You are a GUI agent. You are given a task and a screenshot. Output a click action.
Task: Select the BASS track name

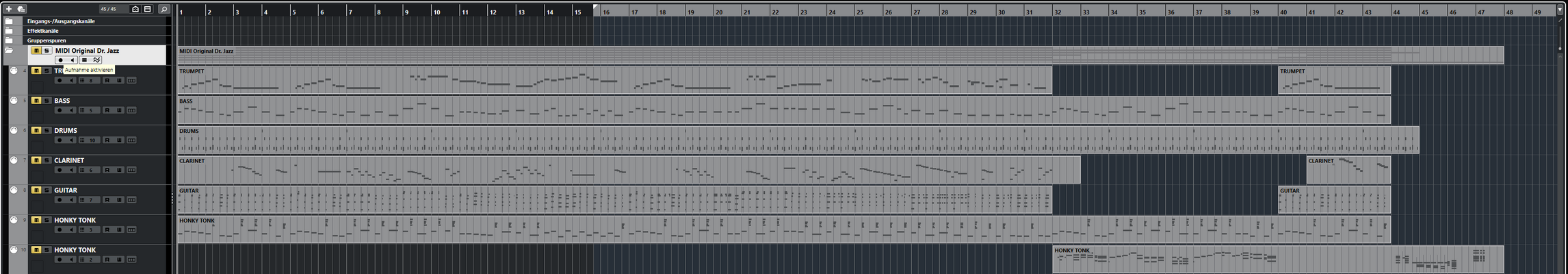coord(62,101)
